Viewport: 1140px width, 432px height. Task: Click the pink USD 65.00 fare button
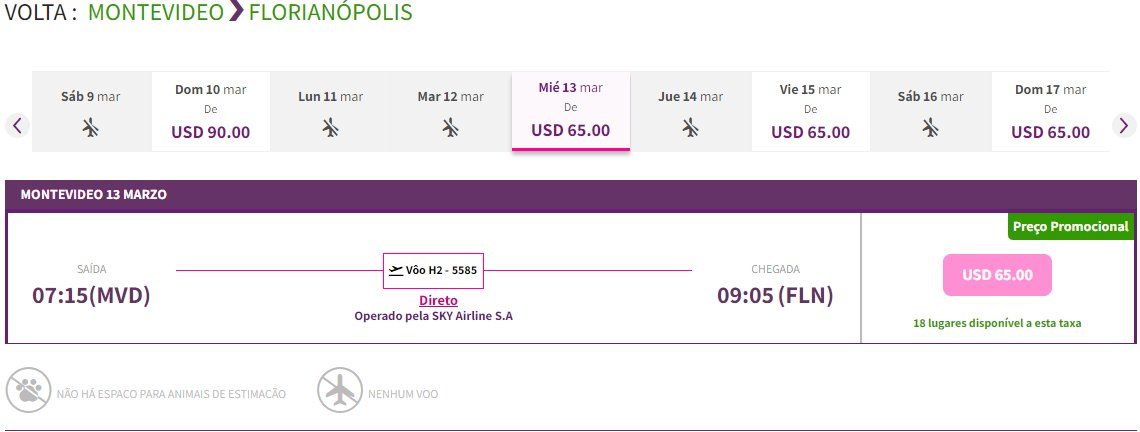pyautogui.click(x=998, y=275)
